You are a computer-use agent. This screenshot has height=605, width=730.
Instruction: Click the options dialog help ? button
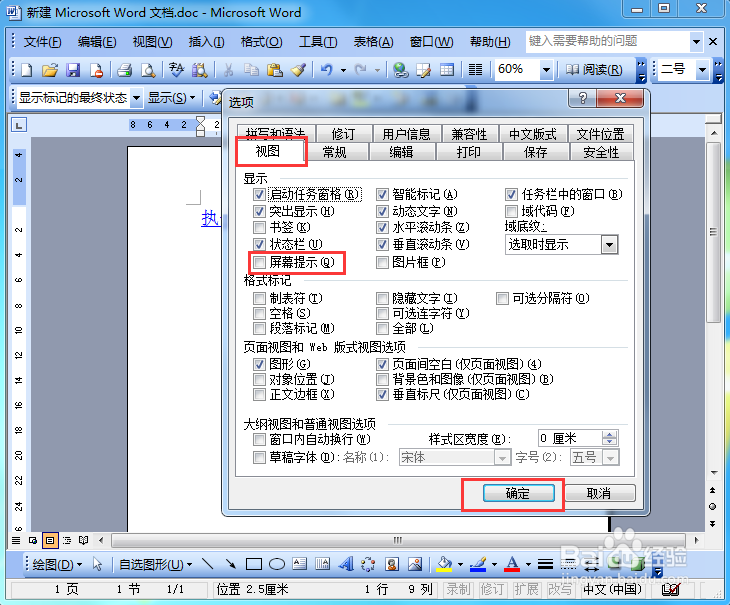coord(582,98)
